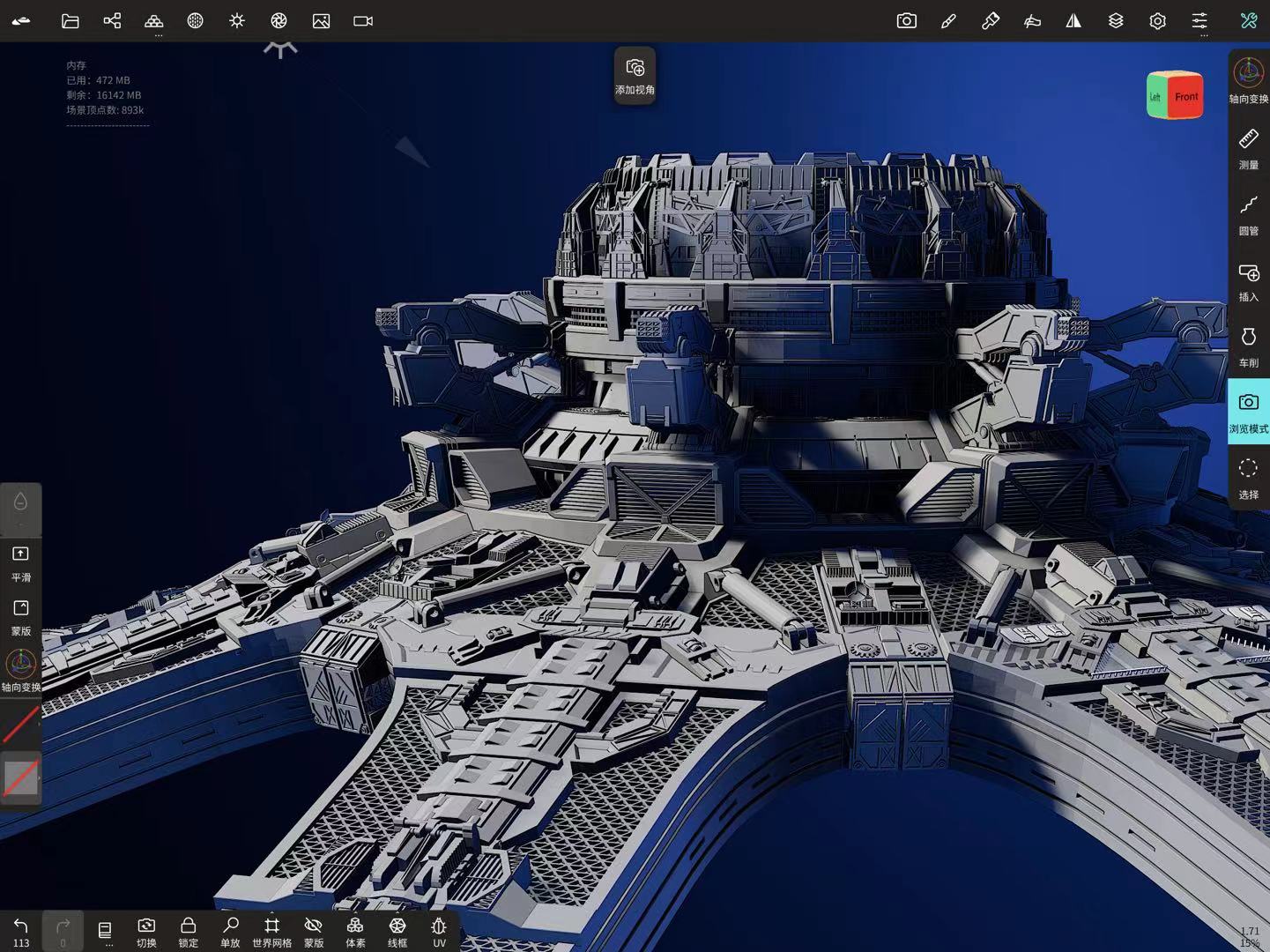Toggle 世界网格 world grid display
The height and width of the screenshot is (952, 1270).
coord(271,930)
